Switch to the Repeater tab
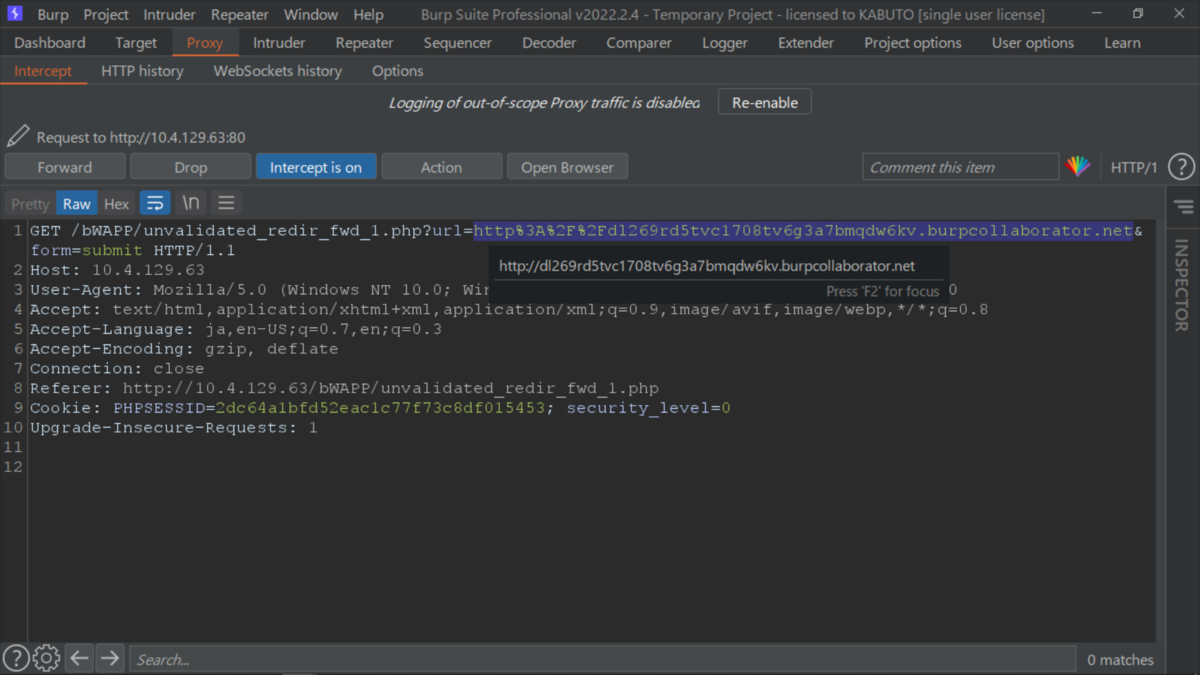Image resolution: width=1200 pixels, height=675 pixels. click(364, 43)
